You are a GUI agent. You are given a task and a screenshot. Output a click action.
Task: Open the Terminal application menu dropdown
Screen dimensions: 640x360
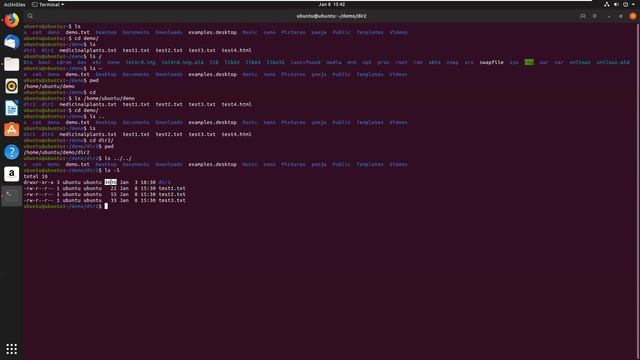pyautogui.click(x=48, y=4)
